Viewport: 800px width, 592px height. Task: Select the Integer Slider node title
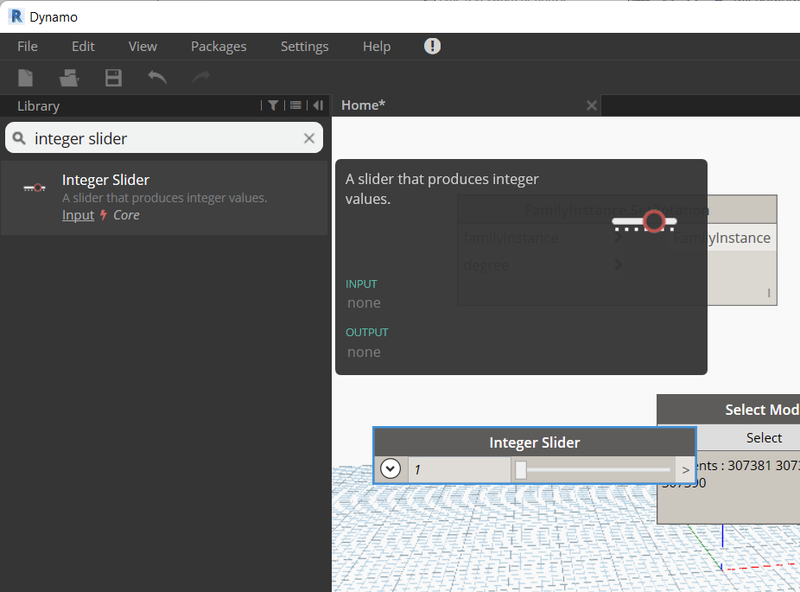534,442
